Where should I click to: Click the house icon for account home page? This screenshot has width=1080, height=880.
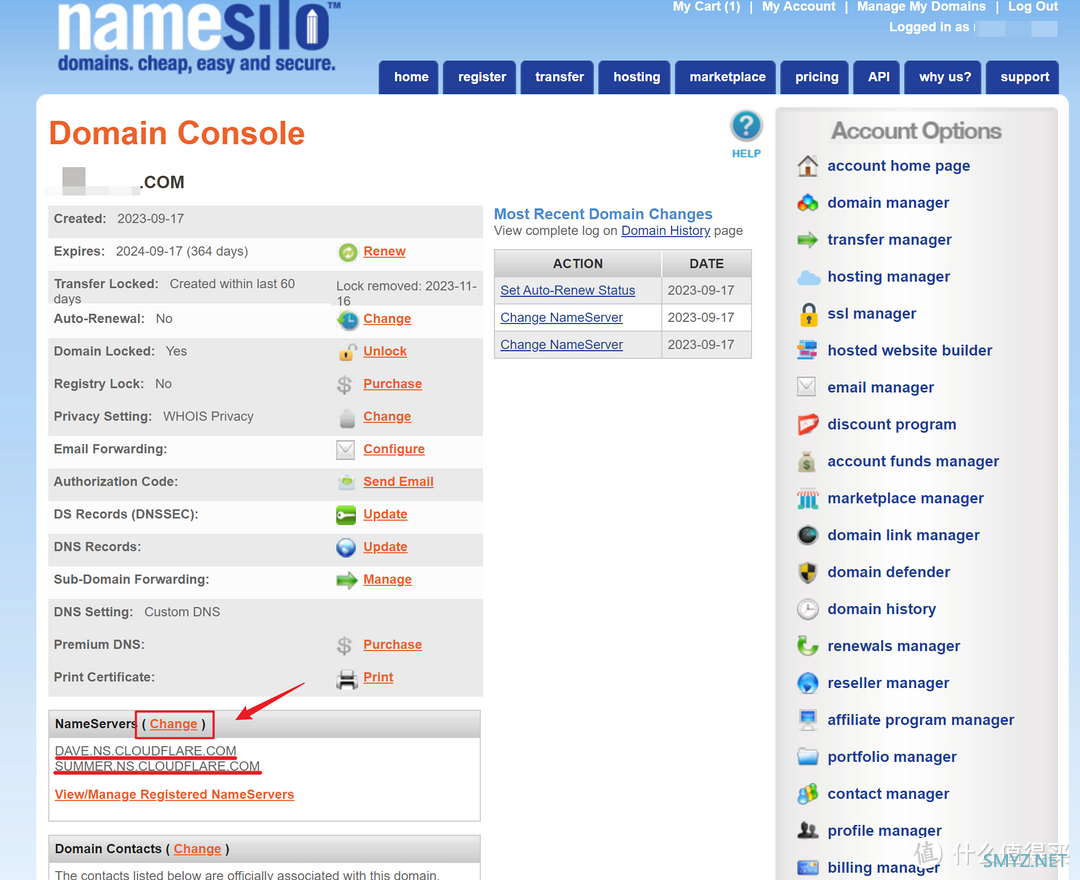click(807, 166)
